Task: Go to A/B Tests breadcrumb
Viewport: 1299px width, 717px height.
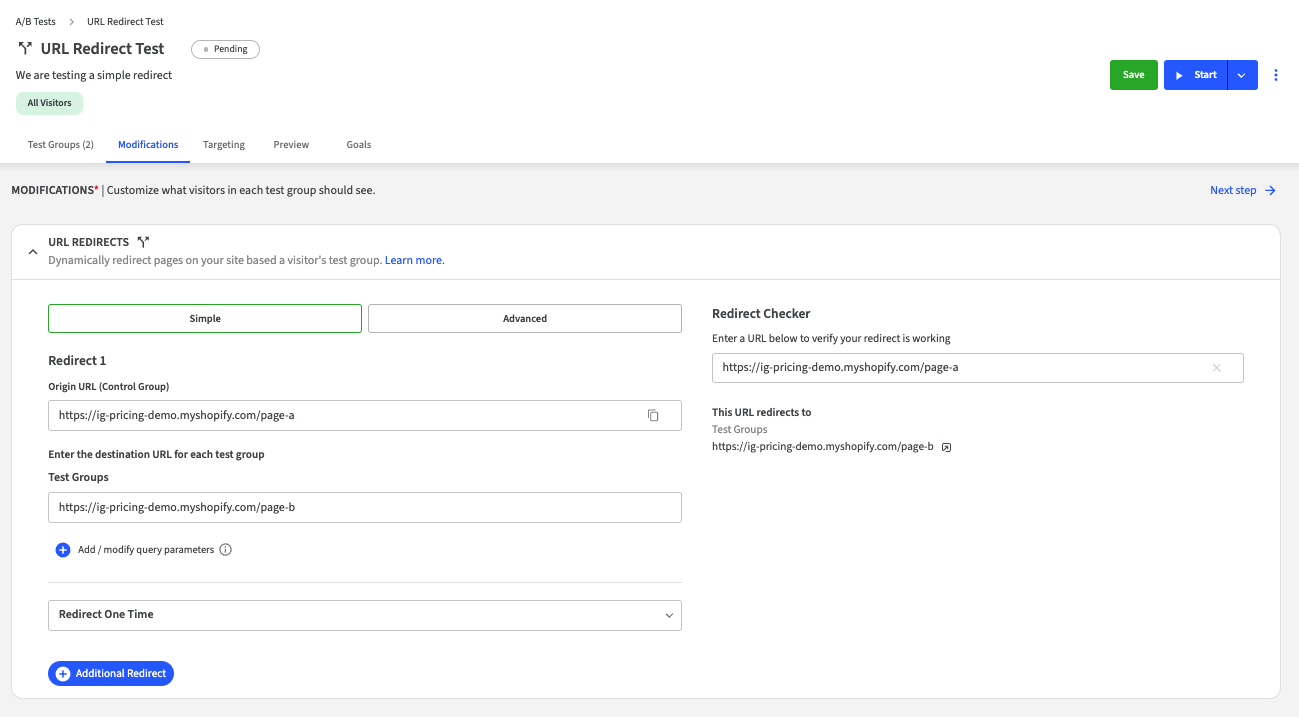Action: (36, 21)
